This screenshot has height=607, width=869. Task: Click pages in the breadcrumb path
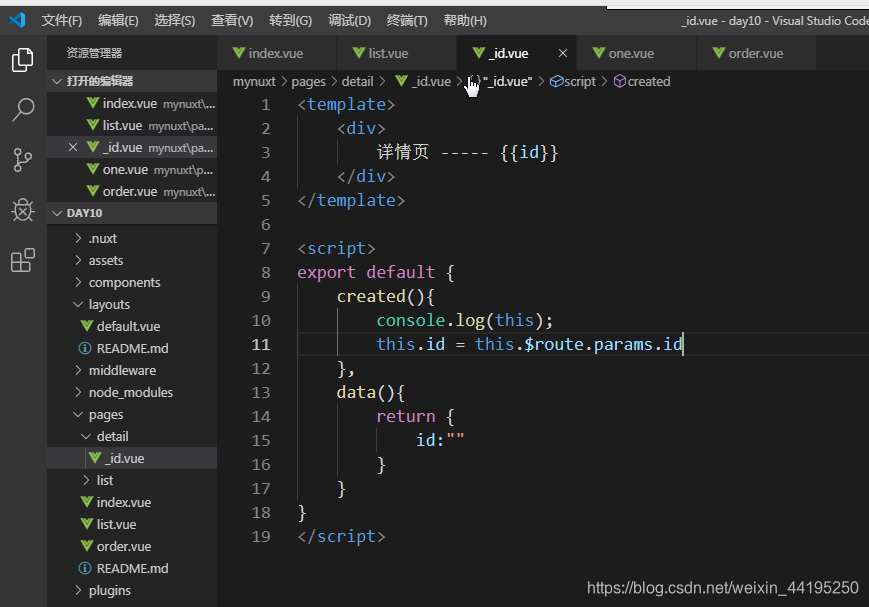point(308,81)
